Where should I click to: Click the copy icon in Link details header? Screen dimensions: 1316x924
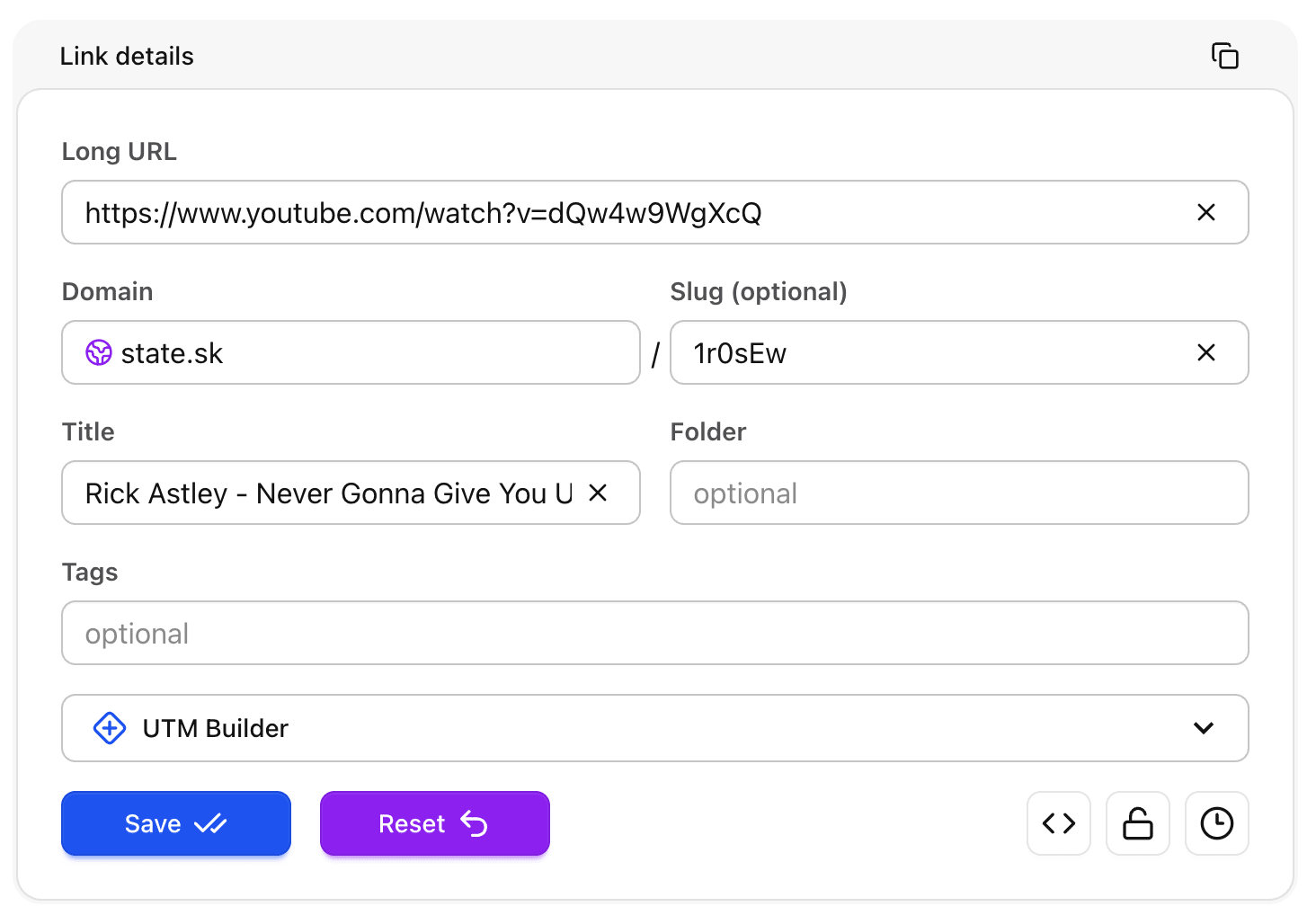point(1224,56)
